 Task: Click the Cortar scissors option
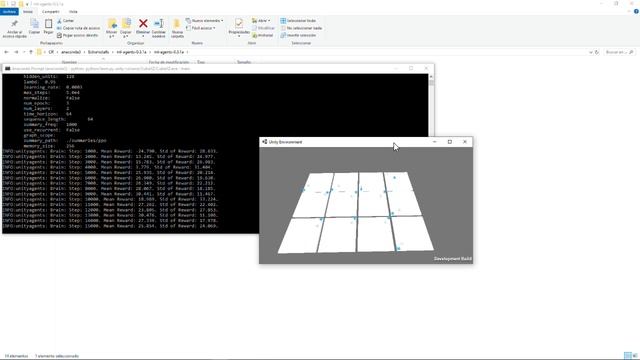coord(65,20)
